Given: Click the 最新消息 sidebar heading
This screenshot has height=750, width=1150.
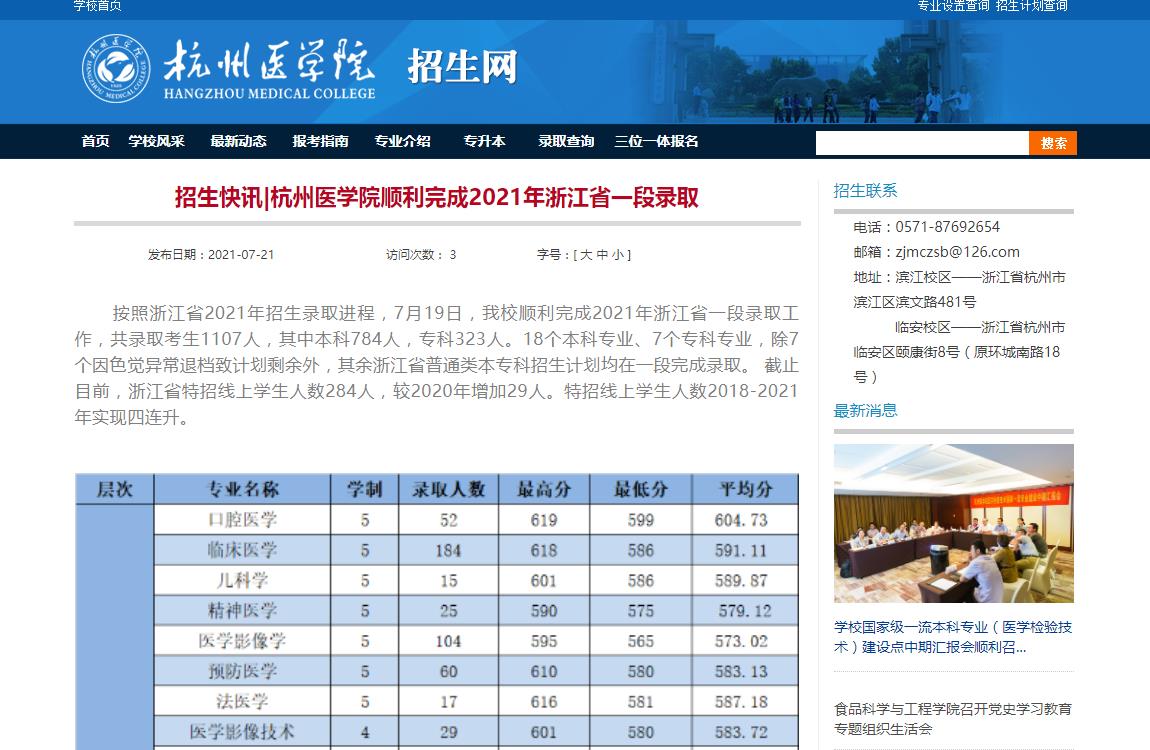Looking at the screenshot, I should click(x=865, y=411).
